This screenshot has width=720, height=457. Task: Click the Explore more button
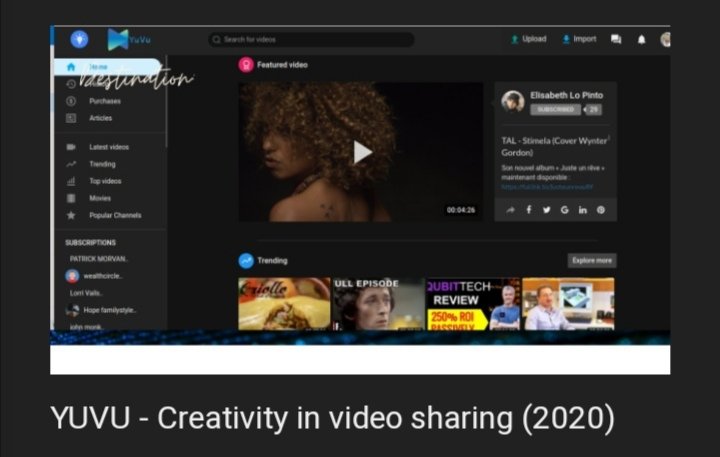[592, 260]
